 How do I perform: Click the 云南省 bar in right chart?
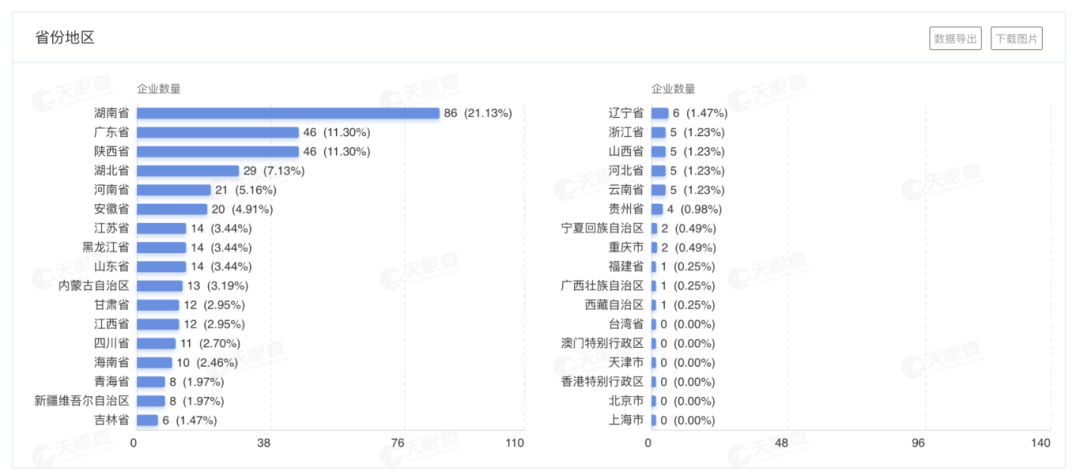coord(658,190)
